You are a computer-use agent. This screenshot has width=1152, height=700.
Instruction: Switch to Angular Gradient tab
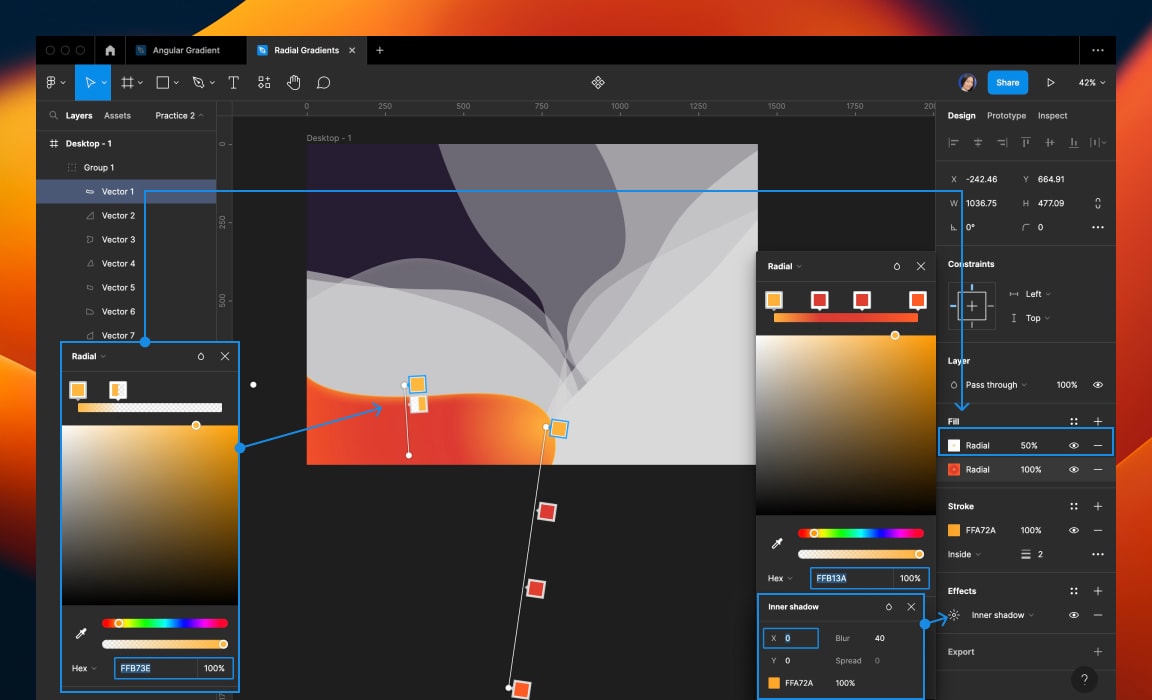[x=185, y=50]
